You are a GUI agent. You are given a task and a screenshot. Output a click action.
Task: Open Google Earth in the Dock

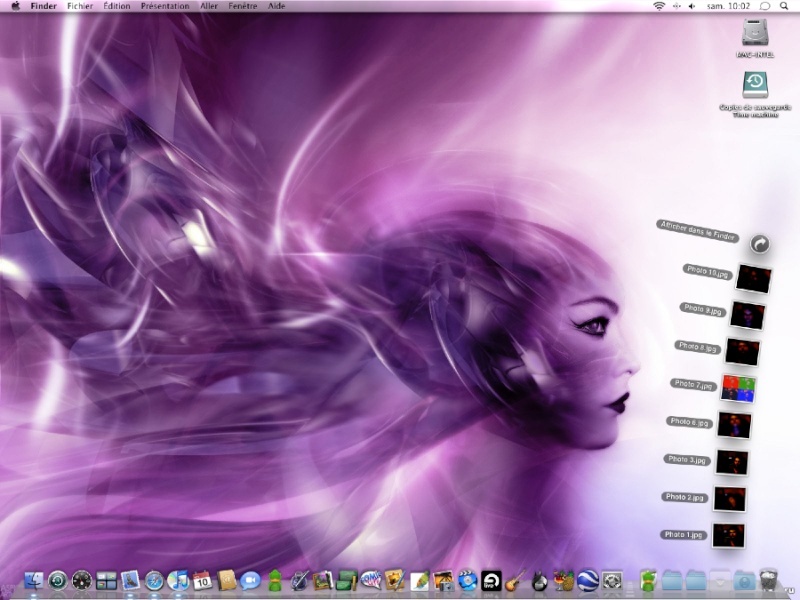tap(588, 581)
